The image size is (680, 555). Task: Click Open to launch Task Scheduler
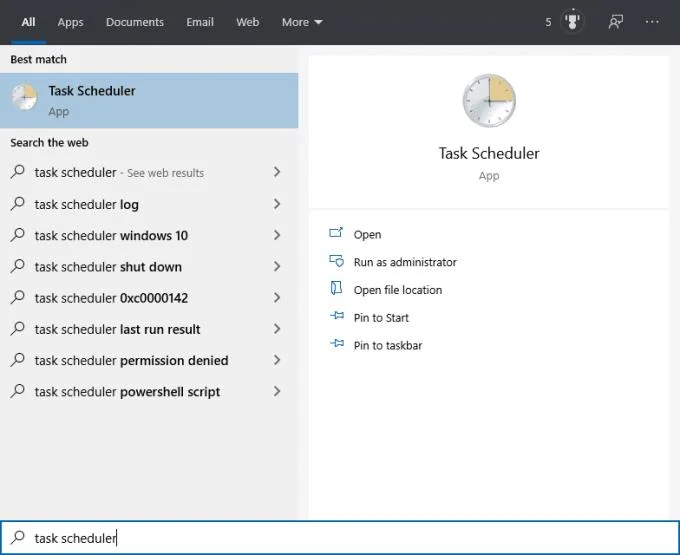pos(367,235)
